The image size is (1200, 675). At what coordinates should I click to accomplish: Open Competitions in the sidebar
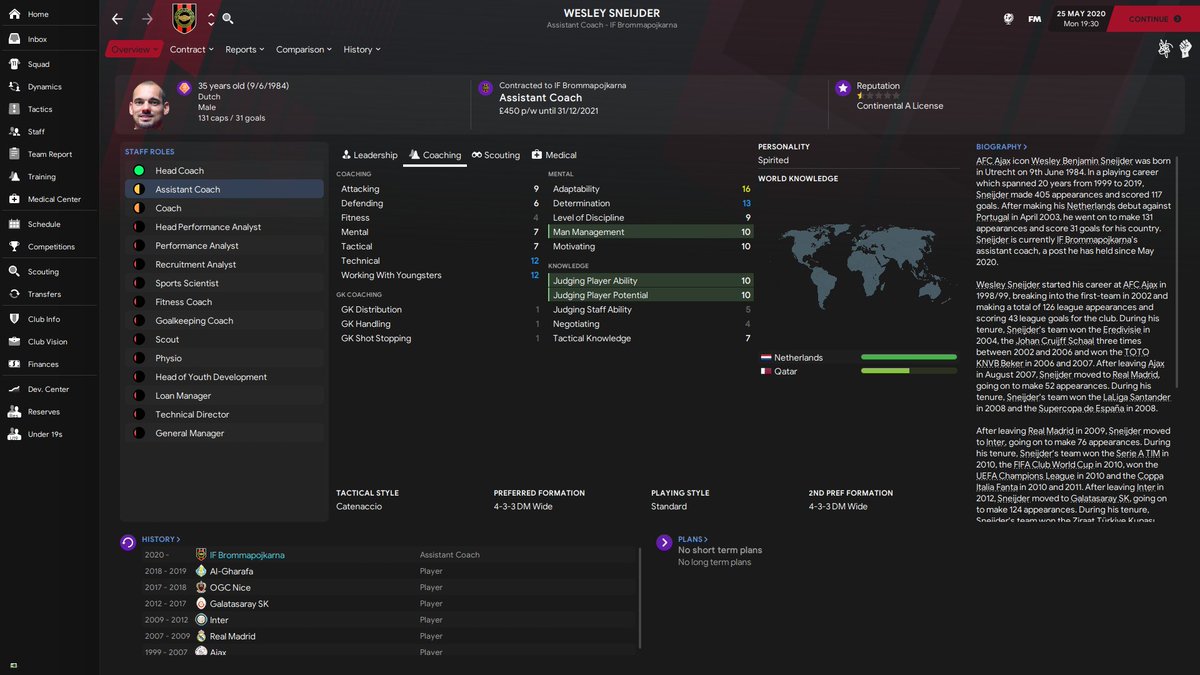point(49,247)
